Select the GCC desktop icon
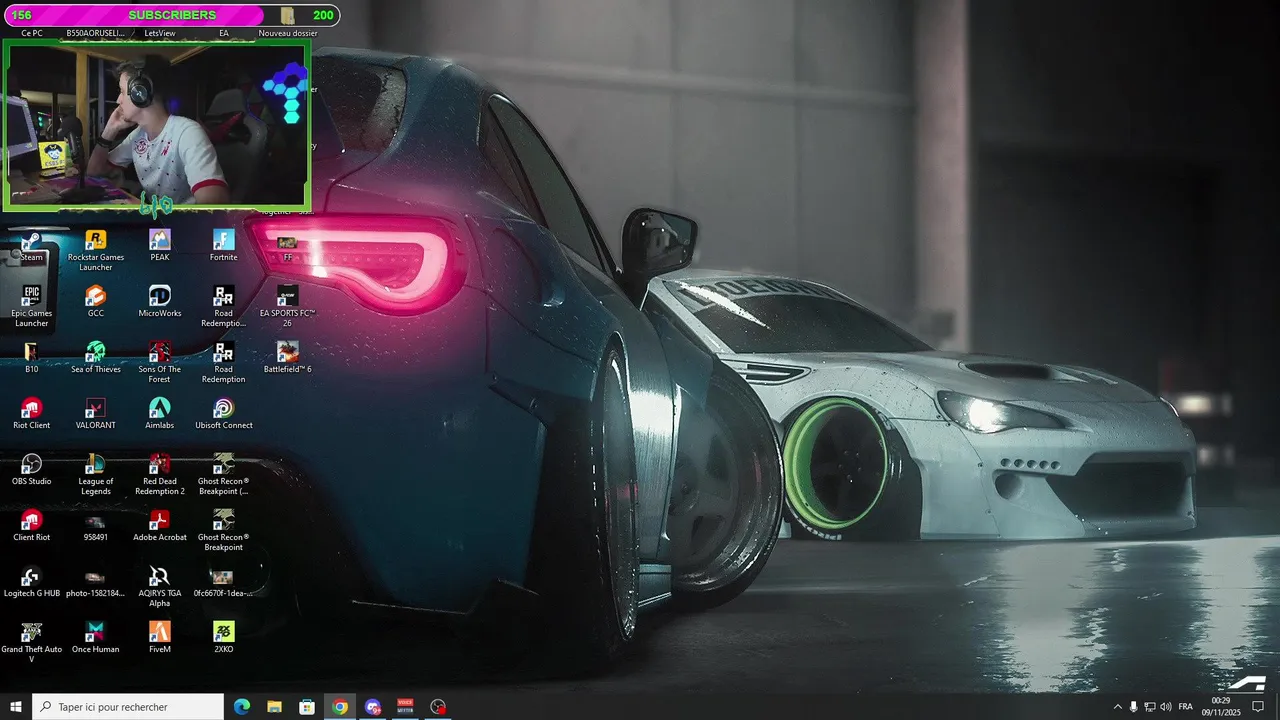The image size is (1280, 720). click(x=96, y=302)
